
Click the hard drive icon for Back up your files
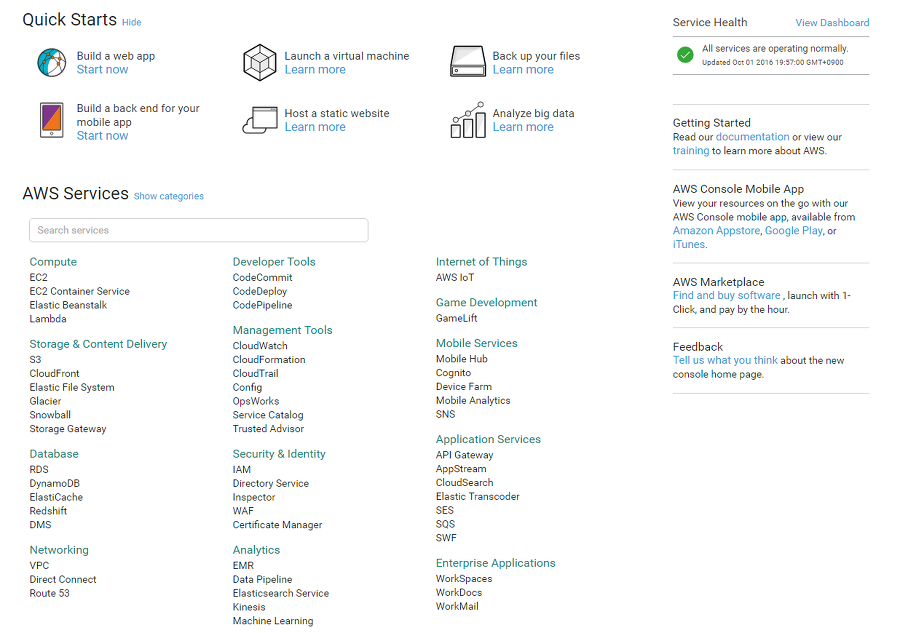click(468, 61)
